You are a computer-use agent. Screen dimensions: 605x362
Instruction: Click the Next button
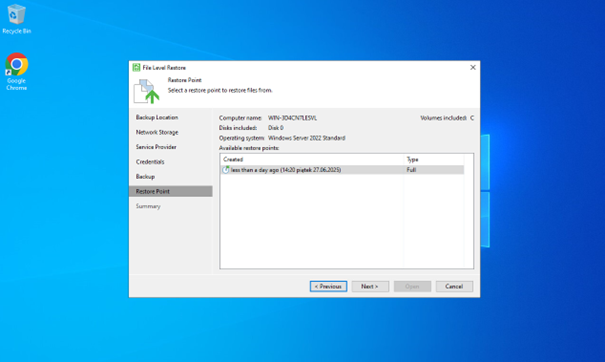(x=370, y=286)
